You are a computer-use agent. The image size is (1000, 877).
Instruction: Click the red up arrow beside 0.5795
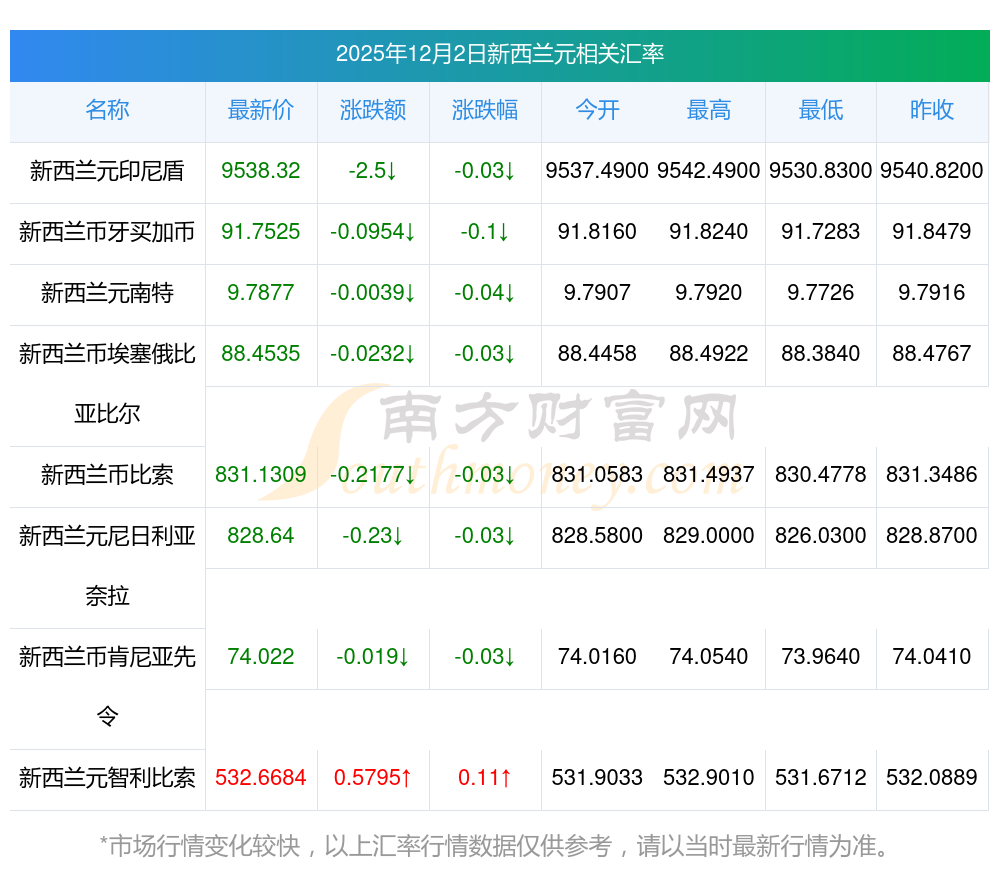tap(406, 777)
